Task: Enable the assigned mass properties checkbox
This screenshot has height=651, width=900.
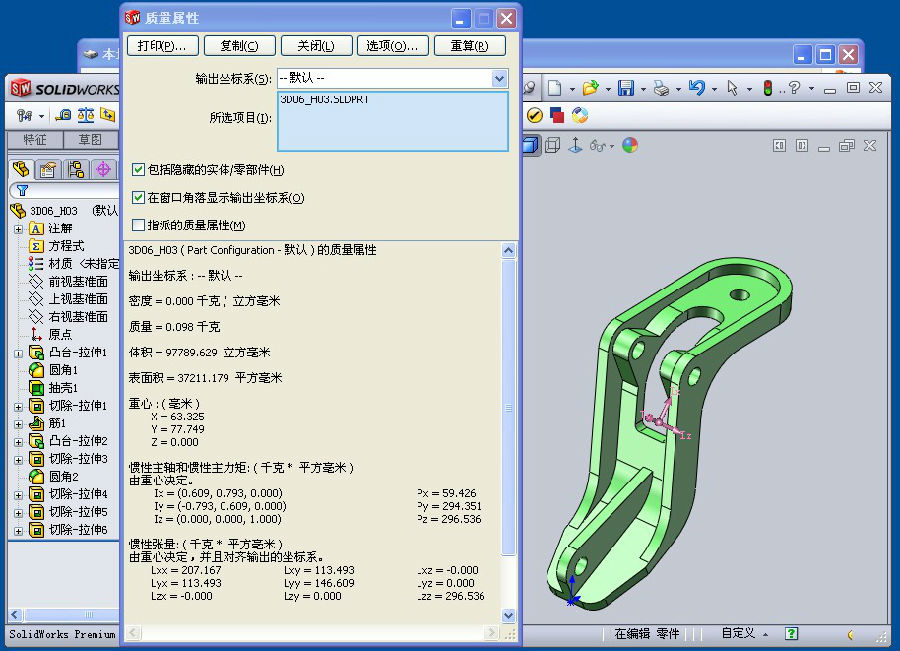Action: click(139, 225)
